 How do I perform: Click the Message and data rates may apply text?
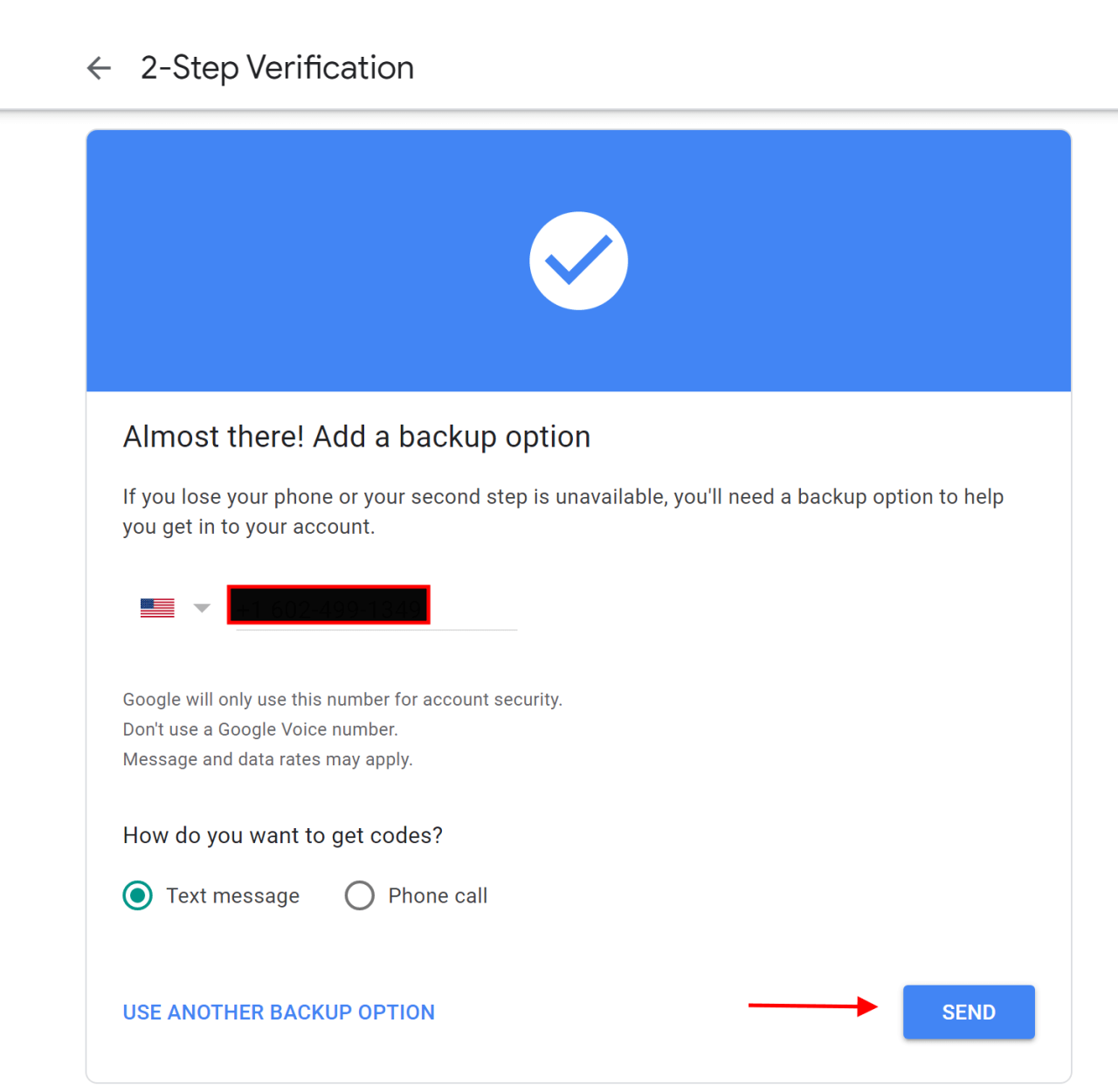[x=267, y=759]
